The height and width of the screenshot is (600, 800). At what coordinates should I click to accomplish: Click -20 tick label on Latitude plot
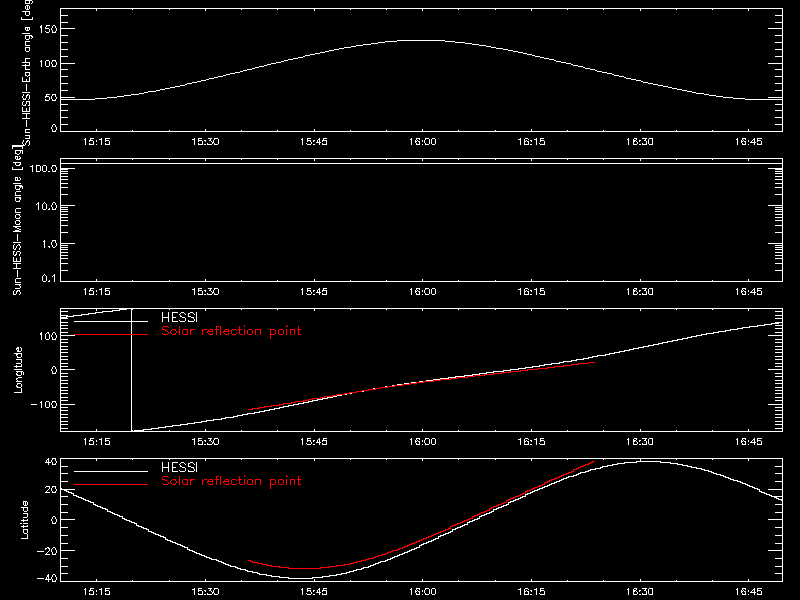coord(47,551)
